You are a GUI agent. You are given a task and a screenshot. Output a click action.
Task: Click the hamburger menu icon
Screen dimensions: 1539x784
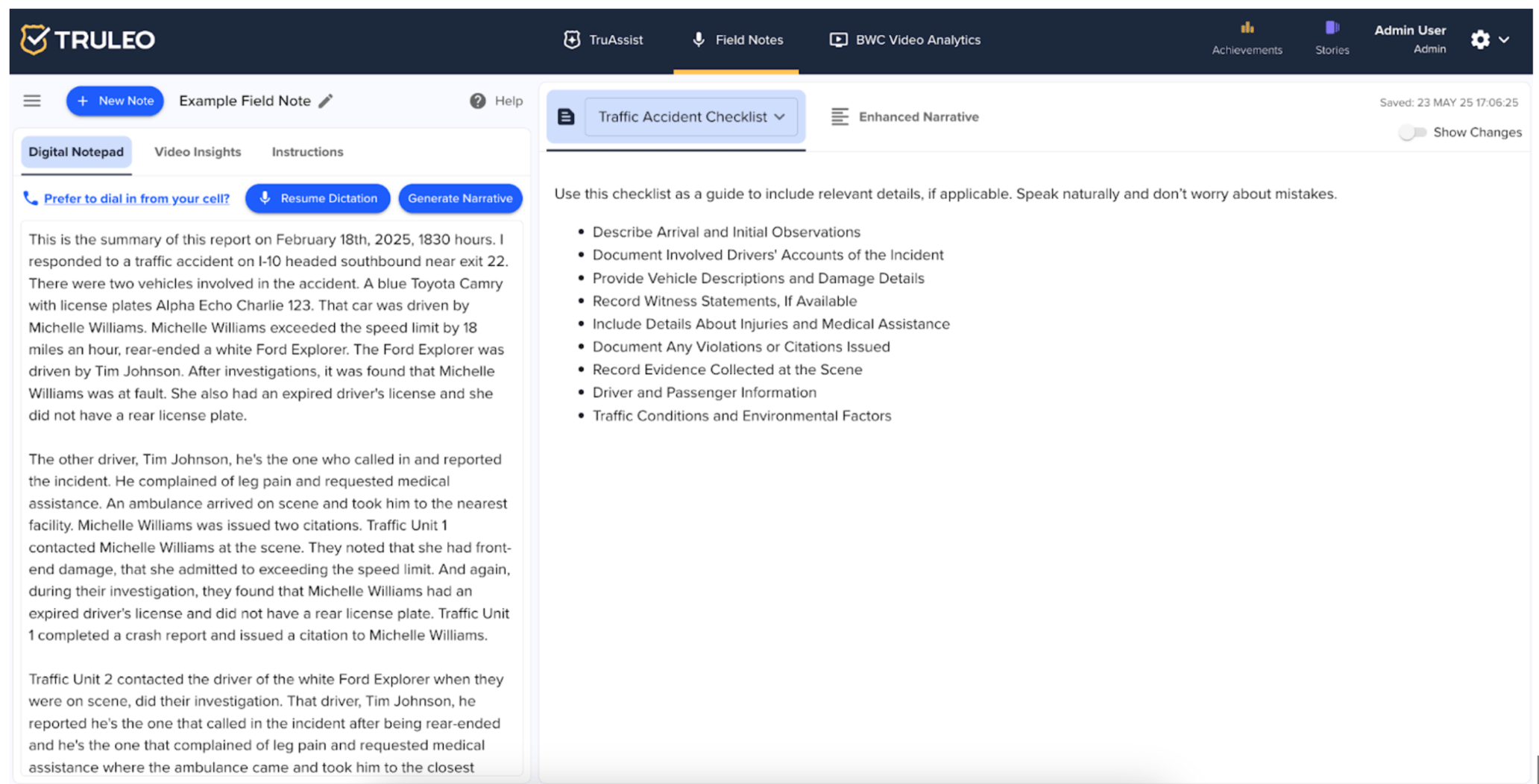tap(31, 101)
